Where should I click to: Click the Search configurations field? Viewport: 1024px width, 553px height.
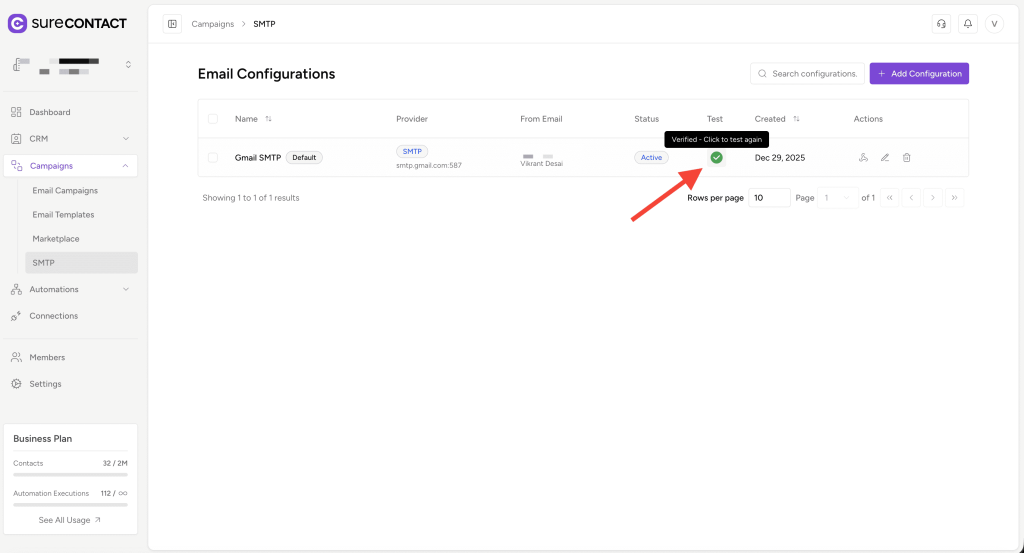[814, 74]
